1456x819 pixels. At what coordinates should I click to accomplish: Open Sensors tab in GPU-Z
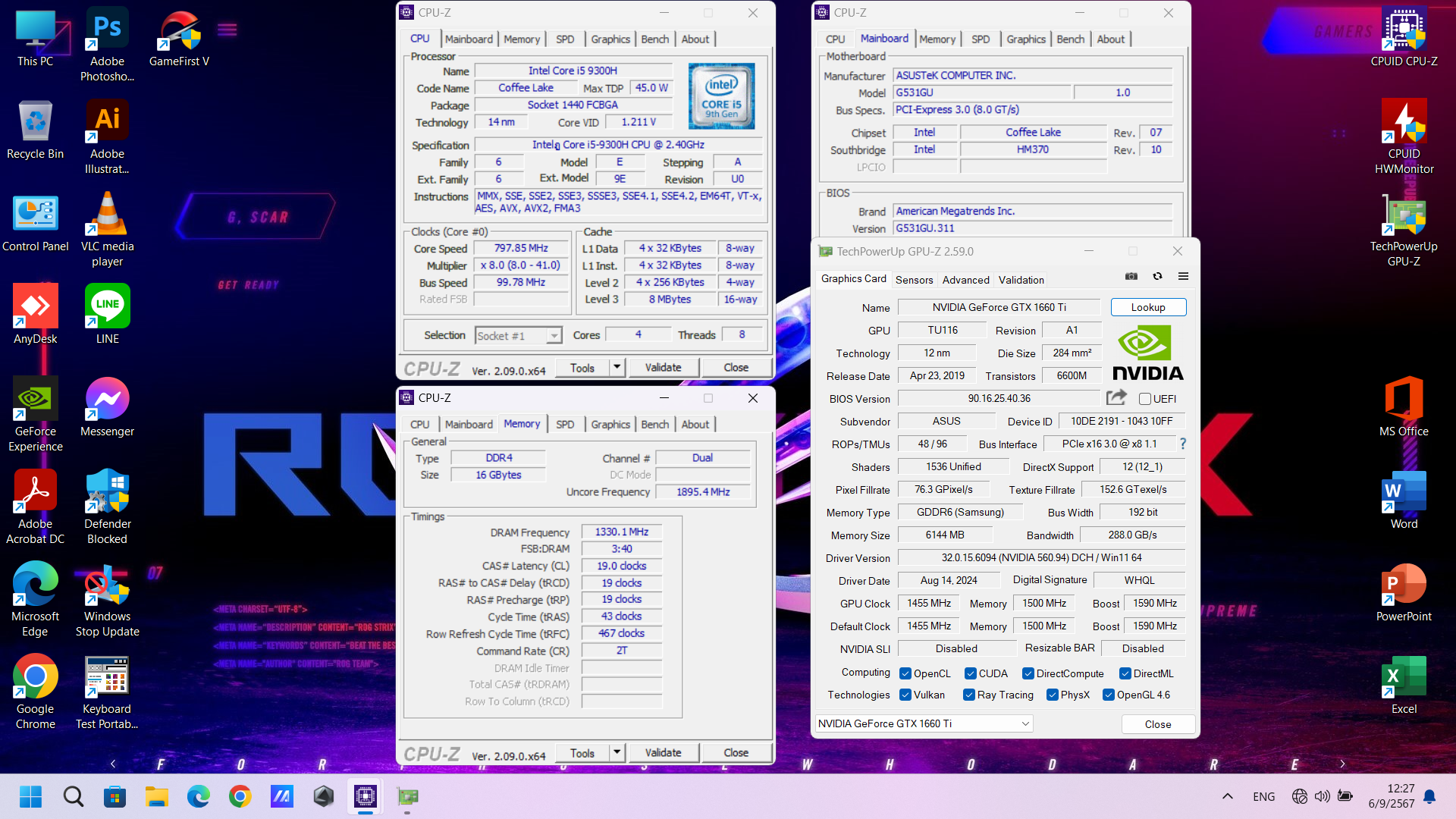tap(914, 280)
